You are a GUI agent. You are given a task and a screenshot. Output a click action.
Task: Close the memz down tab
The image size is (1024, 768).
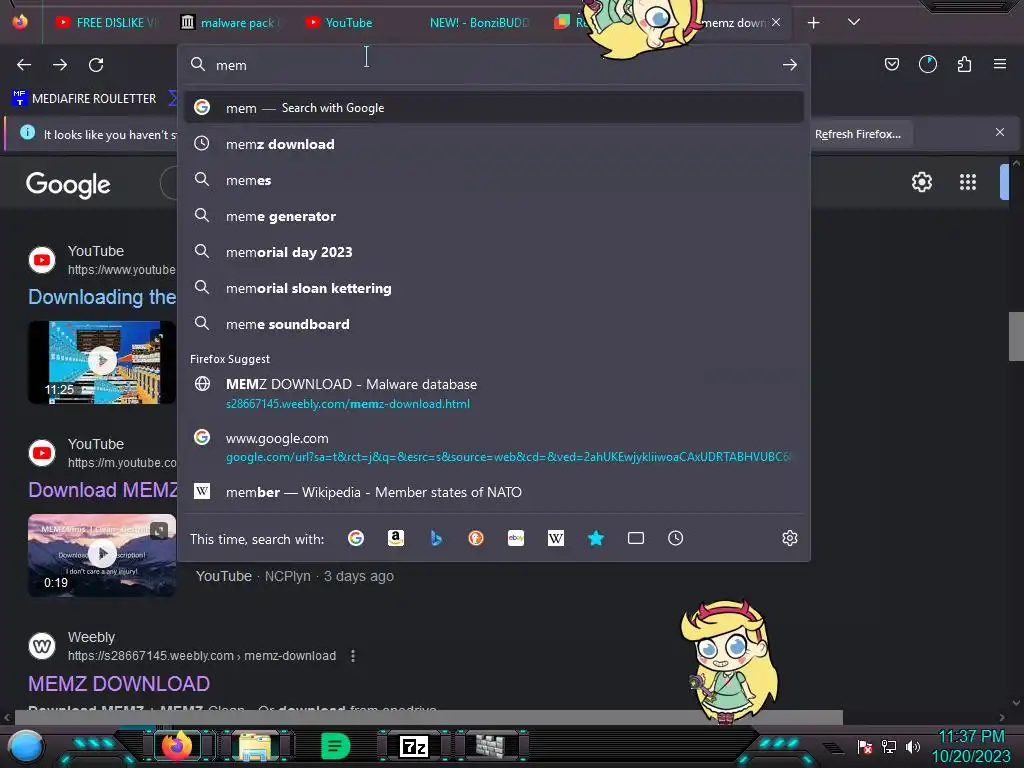point(776,22)
